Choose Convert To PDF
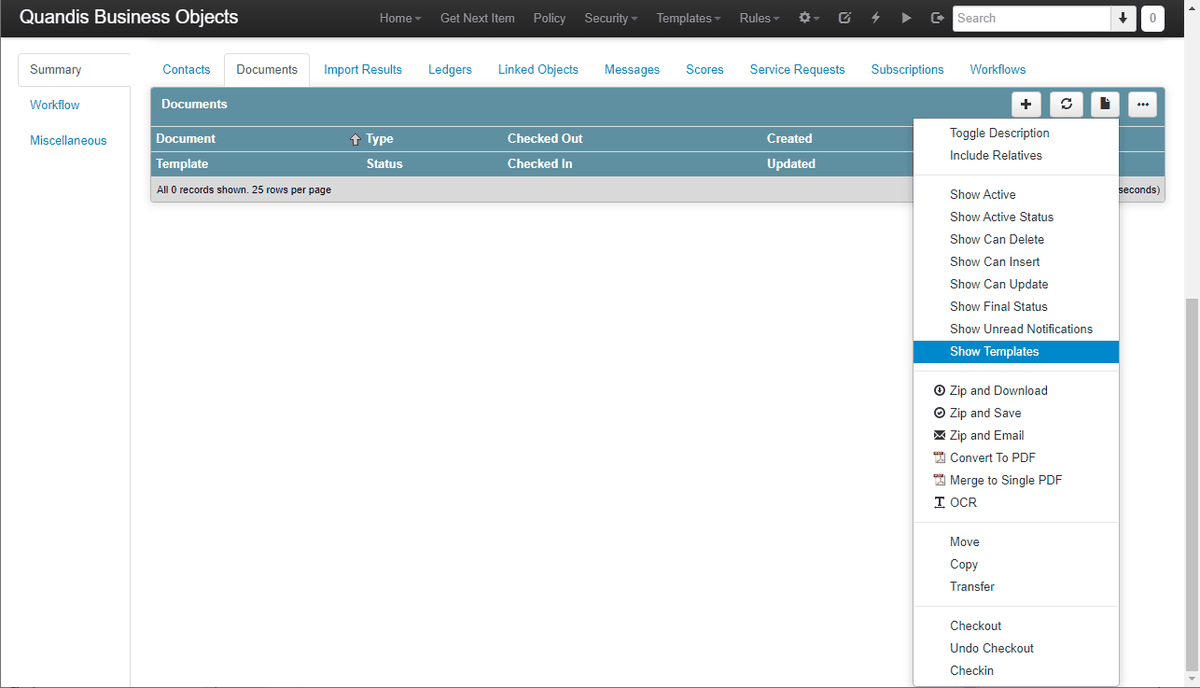The height and width of the screenshot is (688, 1200). (x=1016, y=457)
